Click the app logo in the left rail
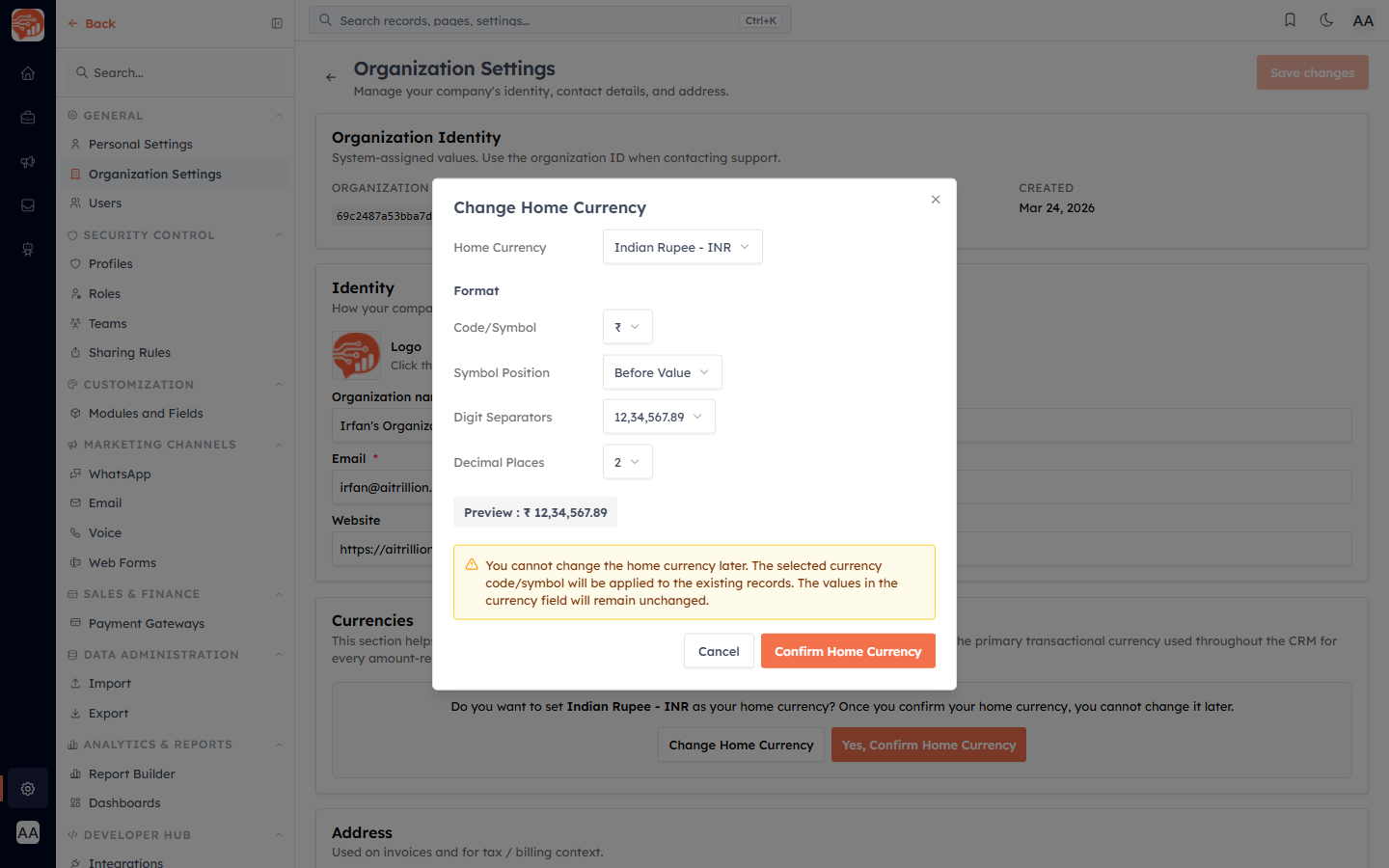1389x868 pixels. tap(28, 25)
